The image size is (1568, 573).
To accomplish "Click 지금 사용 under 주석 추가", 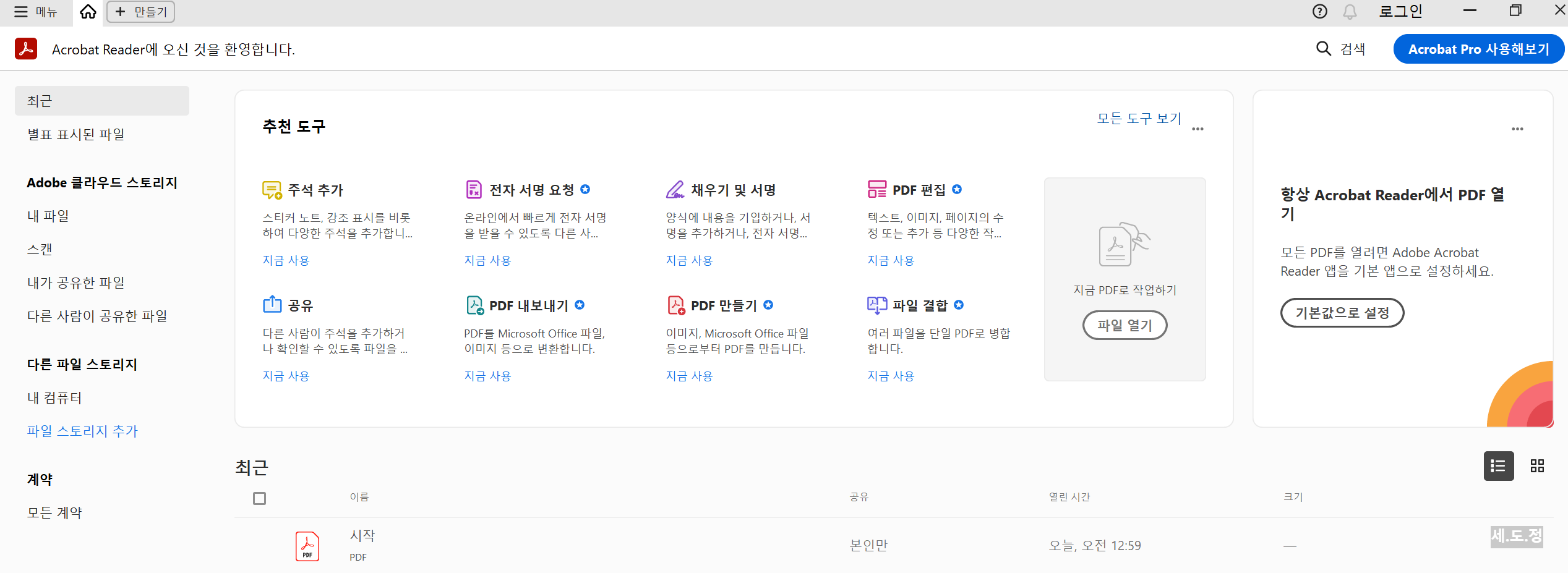I will pos(286,260).
